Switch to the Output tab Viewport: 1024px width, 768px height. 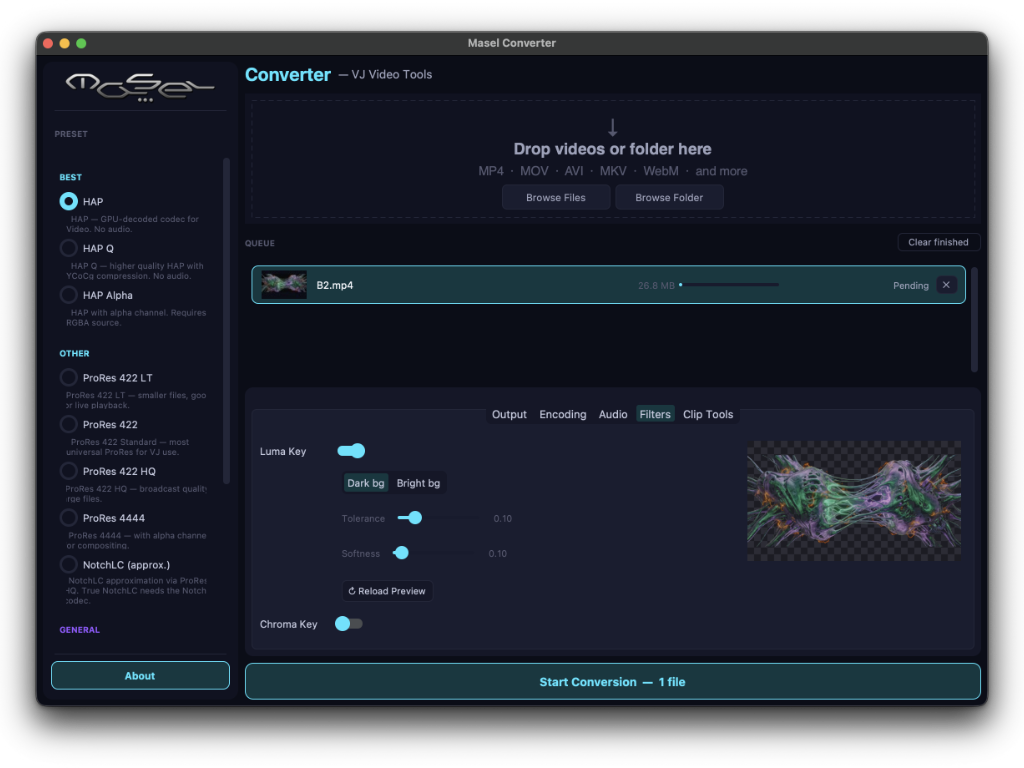[509, 414]
